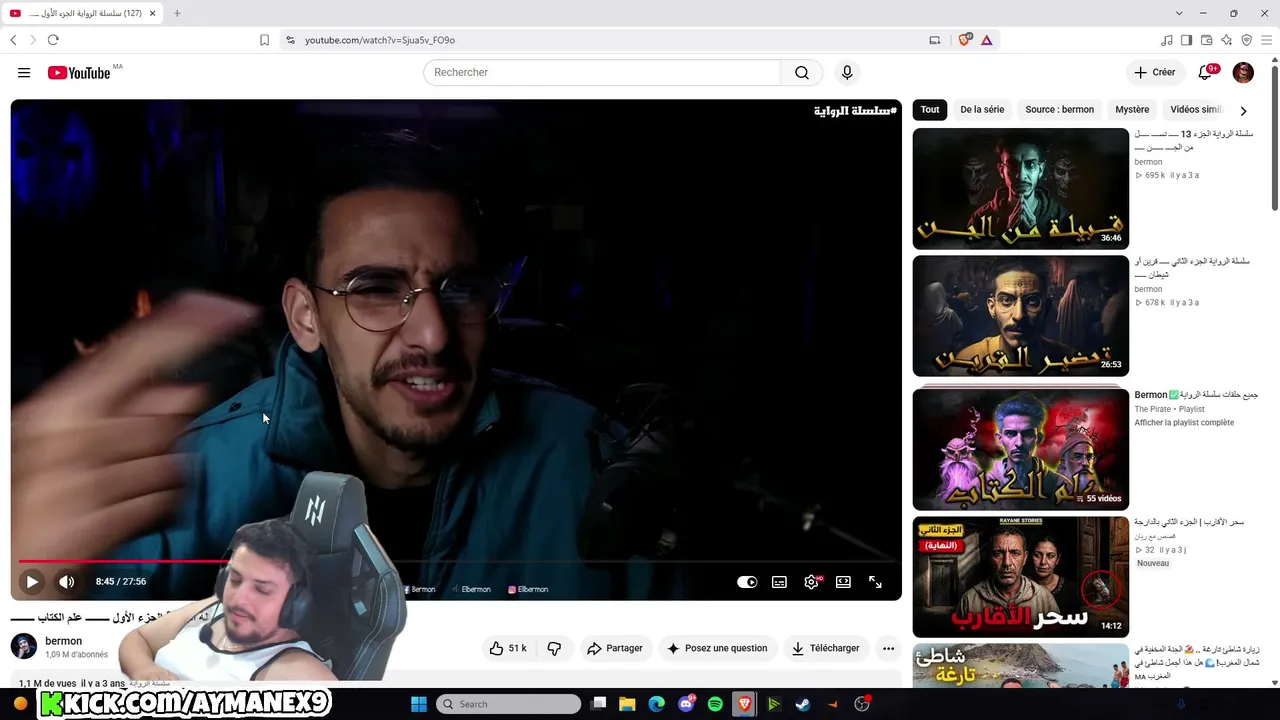Click the Posez une question button
Image resolution: width=1280 pixels, height=720 pixels.
click(x=717, y=648)
